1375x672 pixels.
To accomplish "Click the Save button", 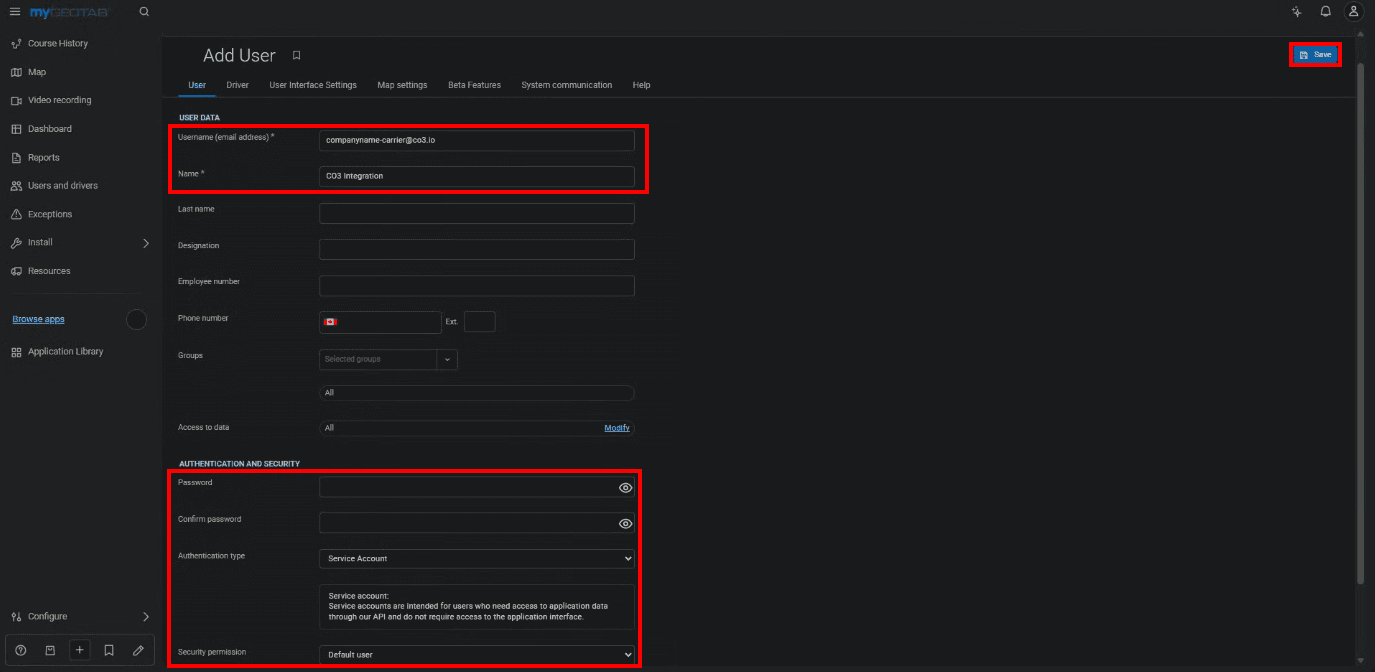I will click(1315, 55).
